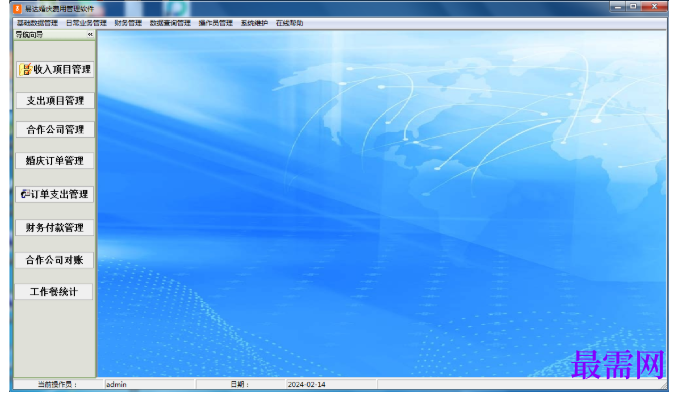The width and height of the screenshot is (683, 396).
Task: Open 财务付款管理 from the navigation panel
Action: tap(54, 227)
